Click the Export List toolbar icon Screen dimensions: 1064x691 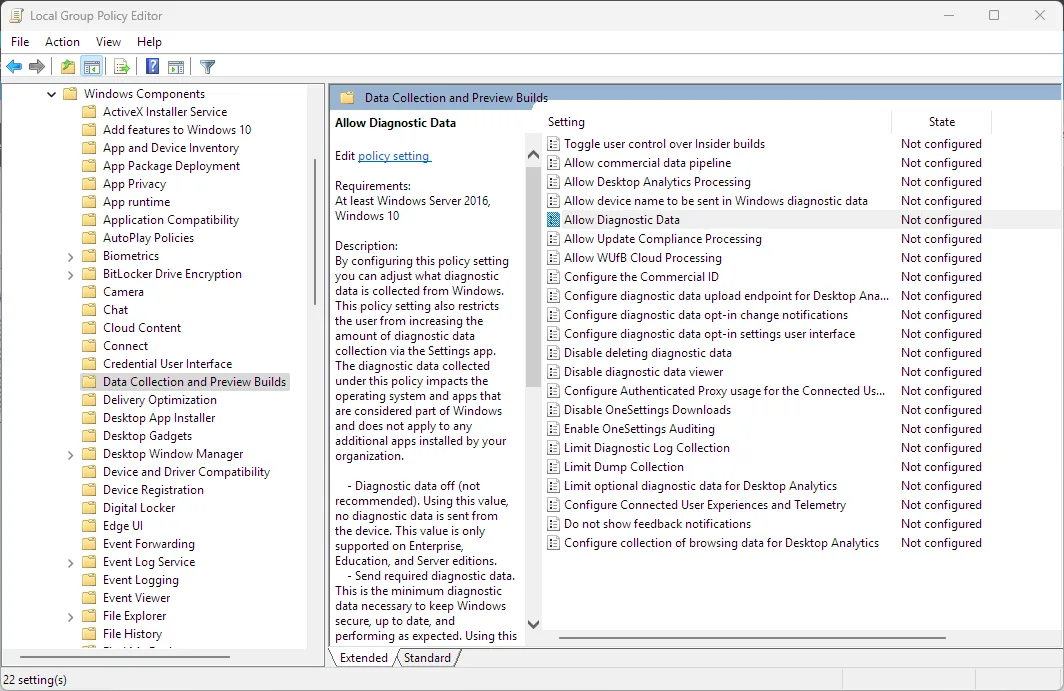[121, 66]
